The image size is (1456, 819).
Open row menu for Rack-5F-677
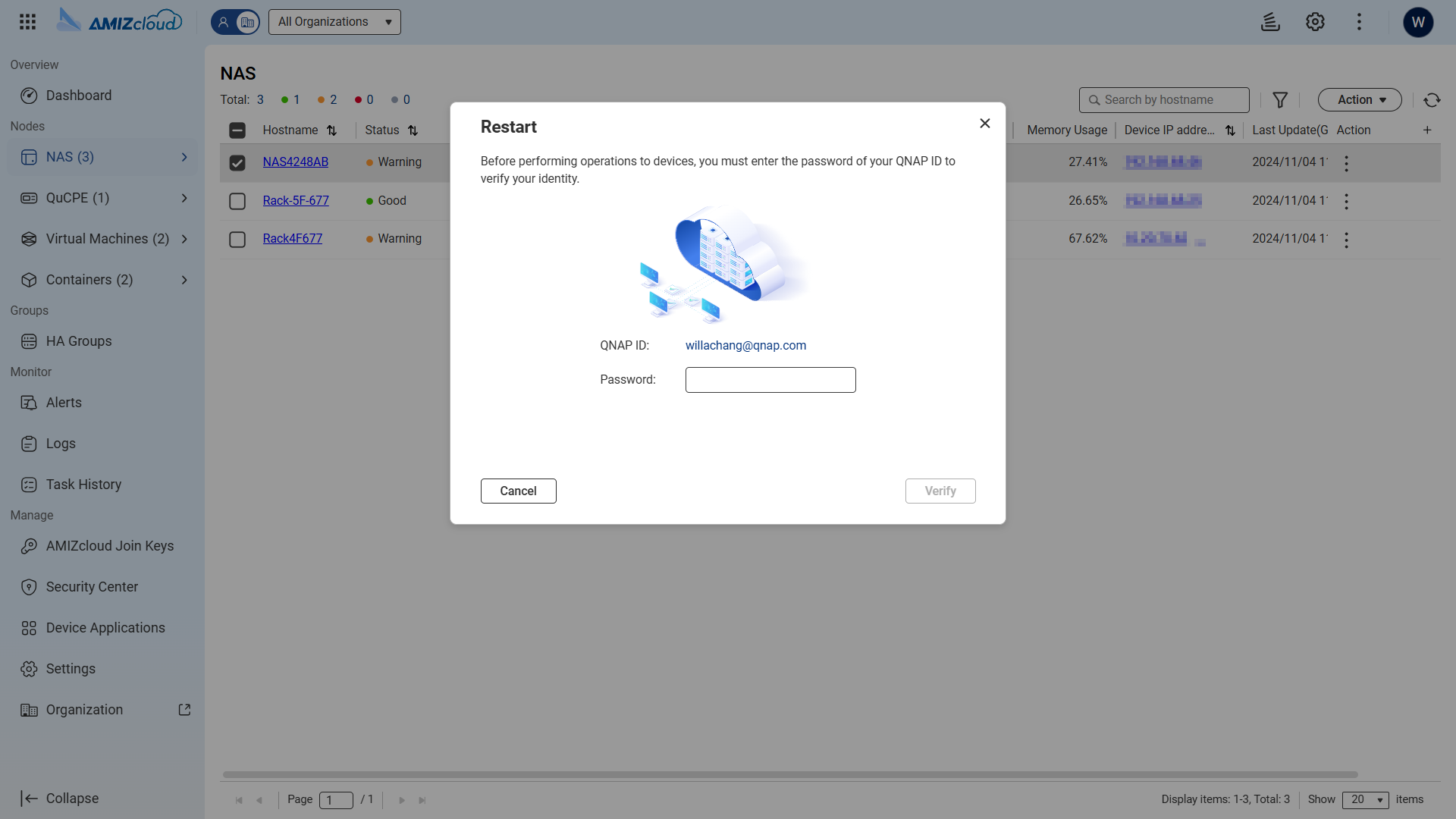(1346, 201)
